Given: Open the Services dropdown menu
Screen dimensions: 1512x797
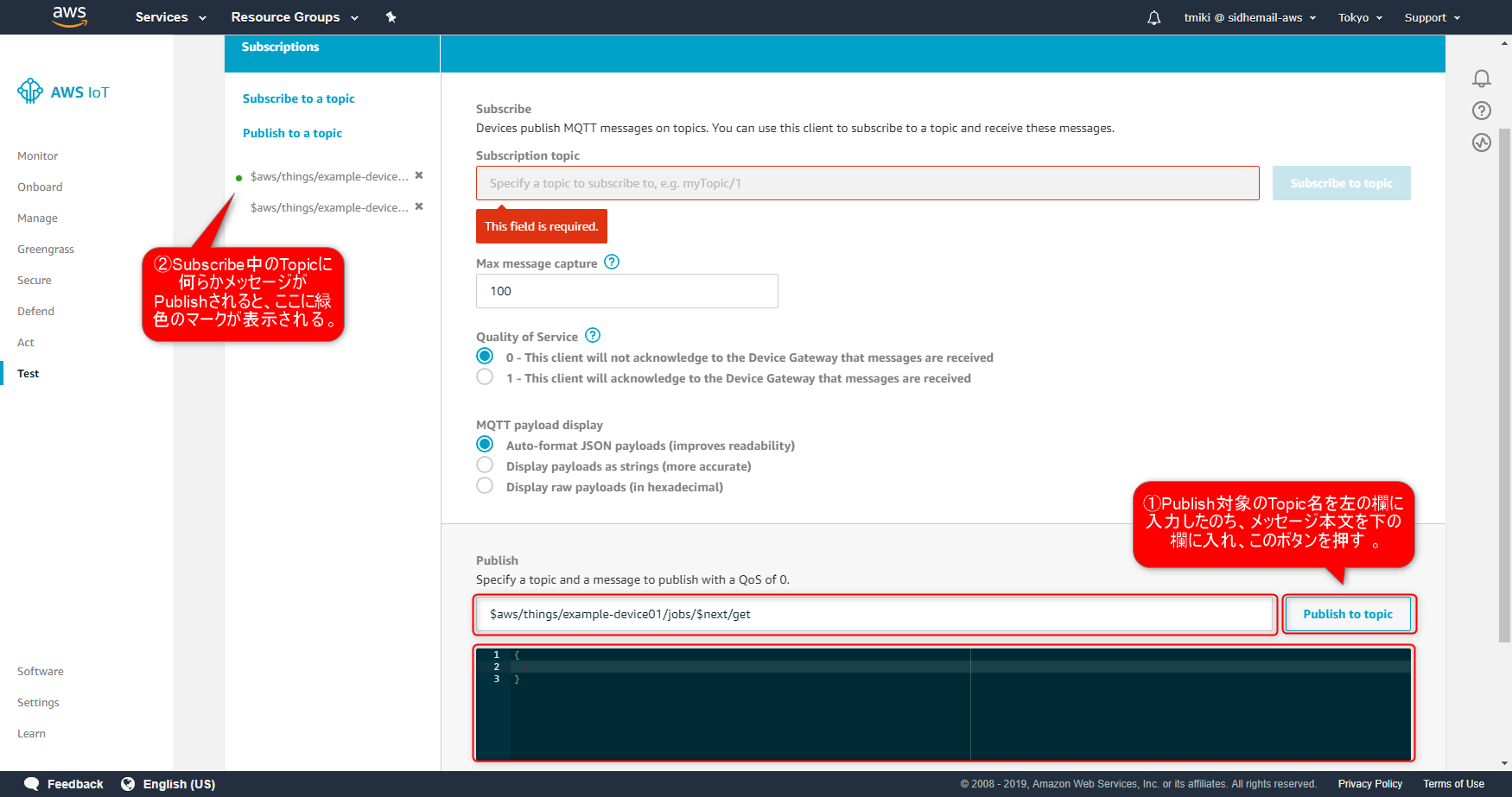Looking at the screenshot, I should click(x=171, y=17).
